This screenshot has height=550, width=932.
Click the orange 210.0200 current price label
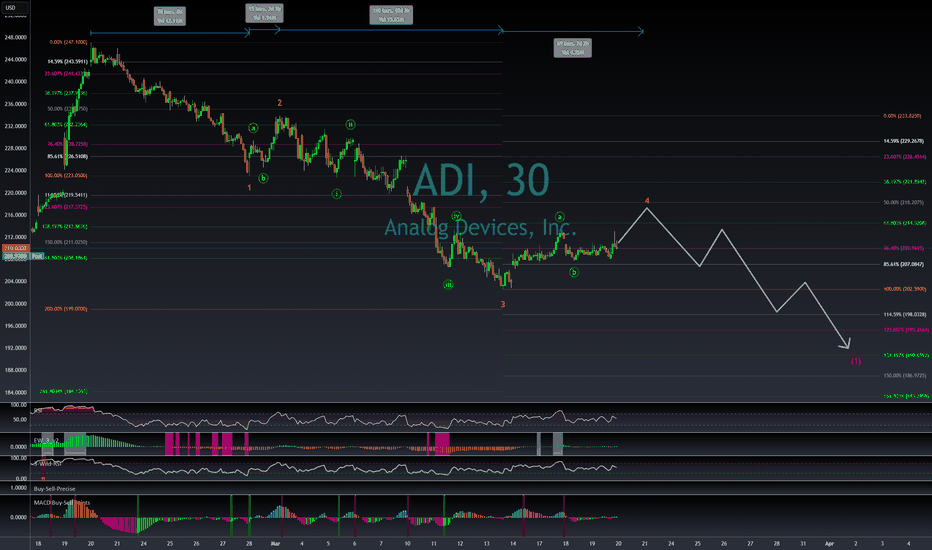[15, 248]
